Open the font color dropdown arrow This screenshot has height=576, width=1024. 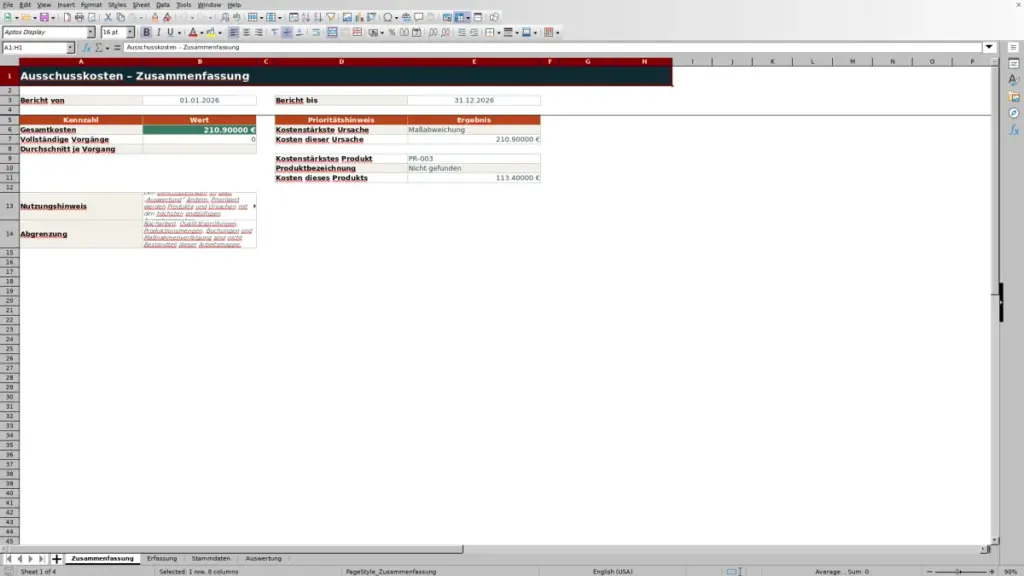tap(202, 33)
